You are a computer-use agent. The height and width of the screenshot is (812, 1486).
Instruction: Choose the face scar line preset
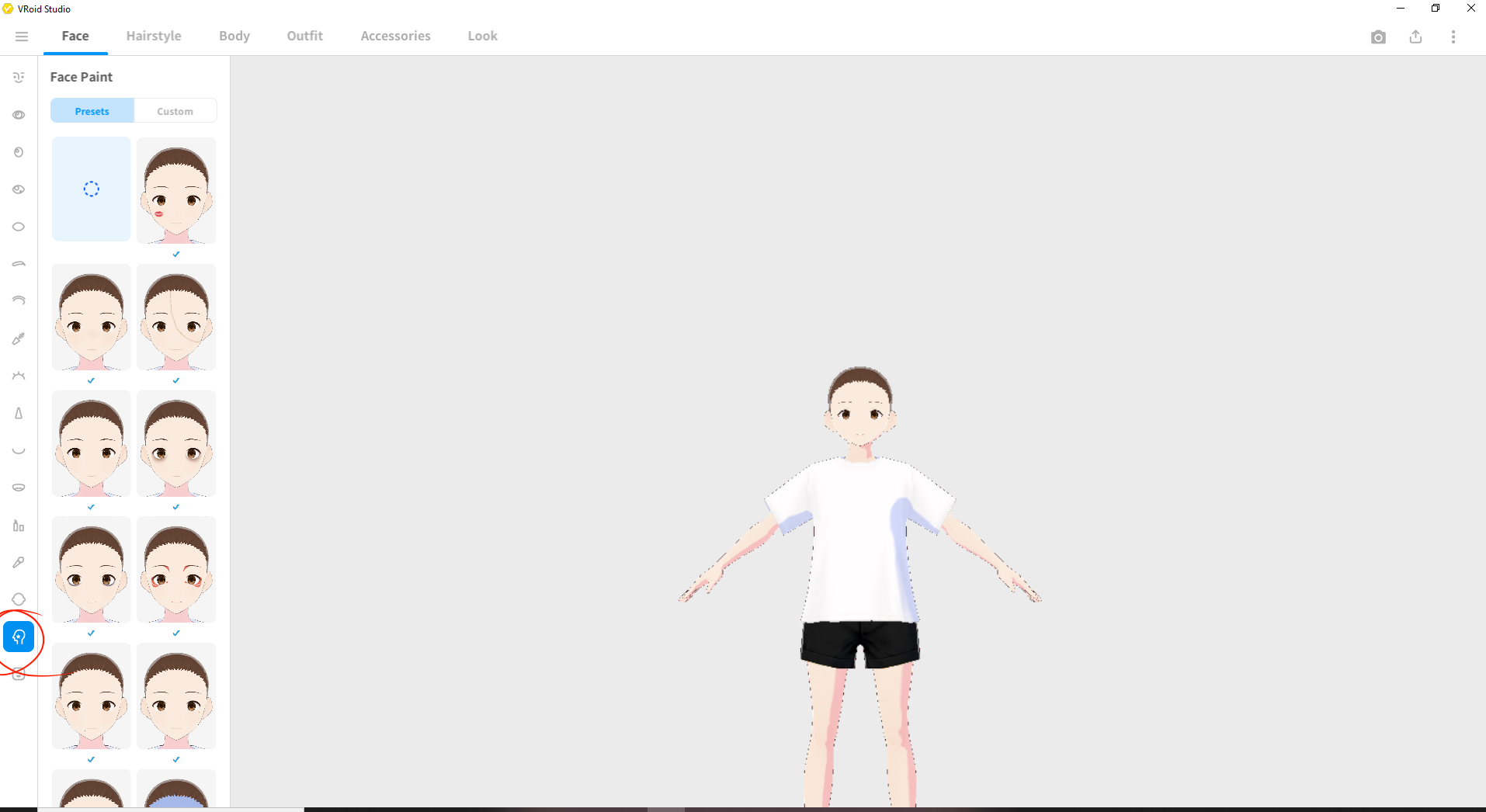(176, 317)
